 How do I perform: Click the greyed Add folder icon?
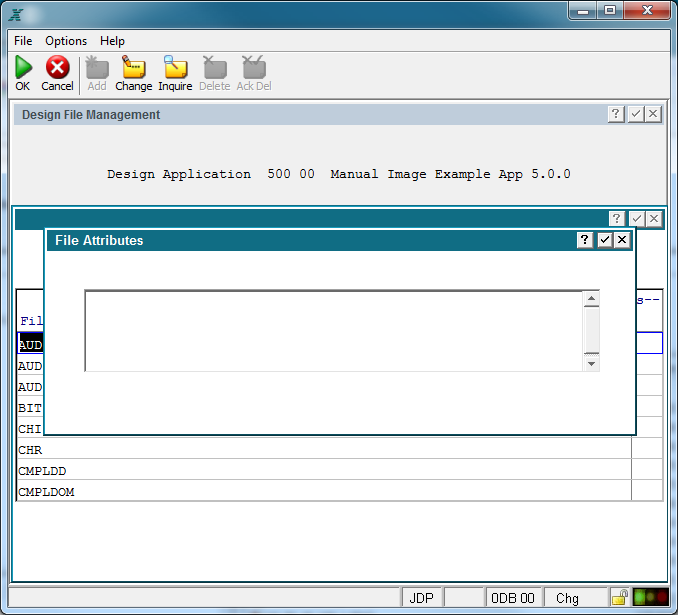97,67
